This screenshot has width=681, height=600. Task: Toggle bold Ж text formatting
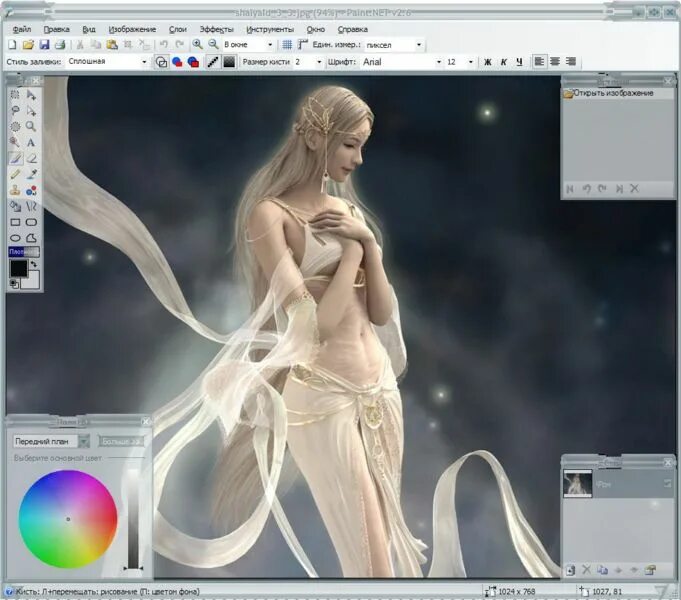(x=488, y=62)
